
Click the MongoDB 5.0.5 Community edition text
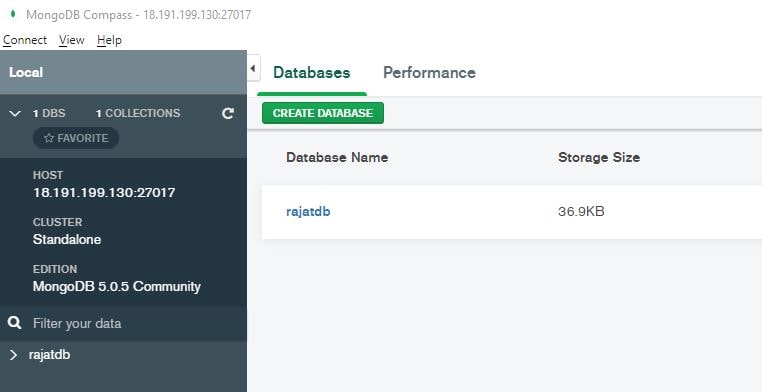pos(117,287)
